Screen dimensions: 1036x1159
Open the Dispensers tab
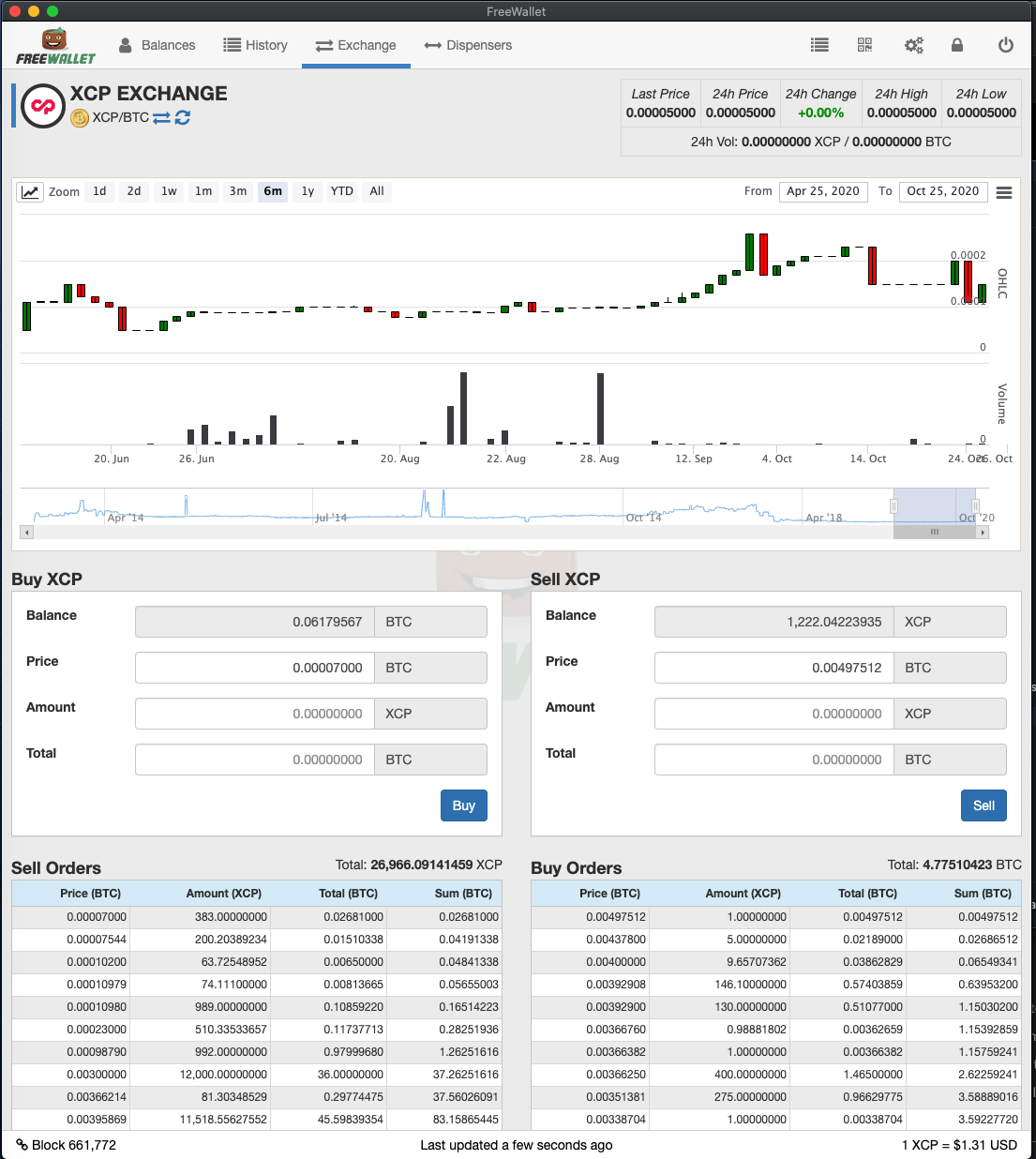point(468,45)
